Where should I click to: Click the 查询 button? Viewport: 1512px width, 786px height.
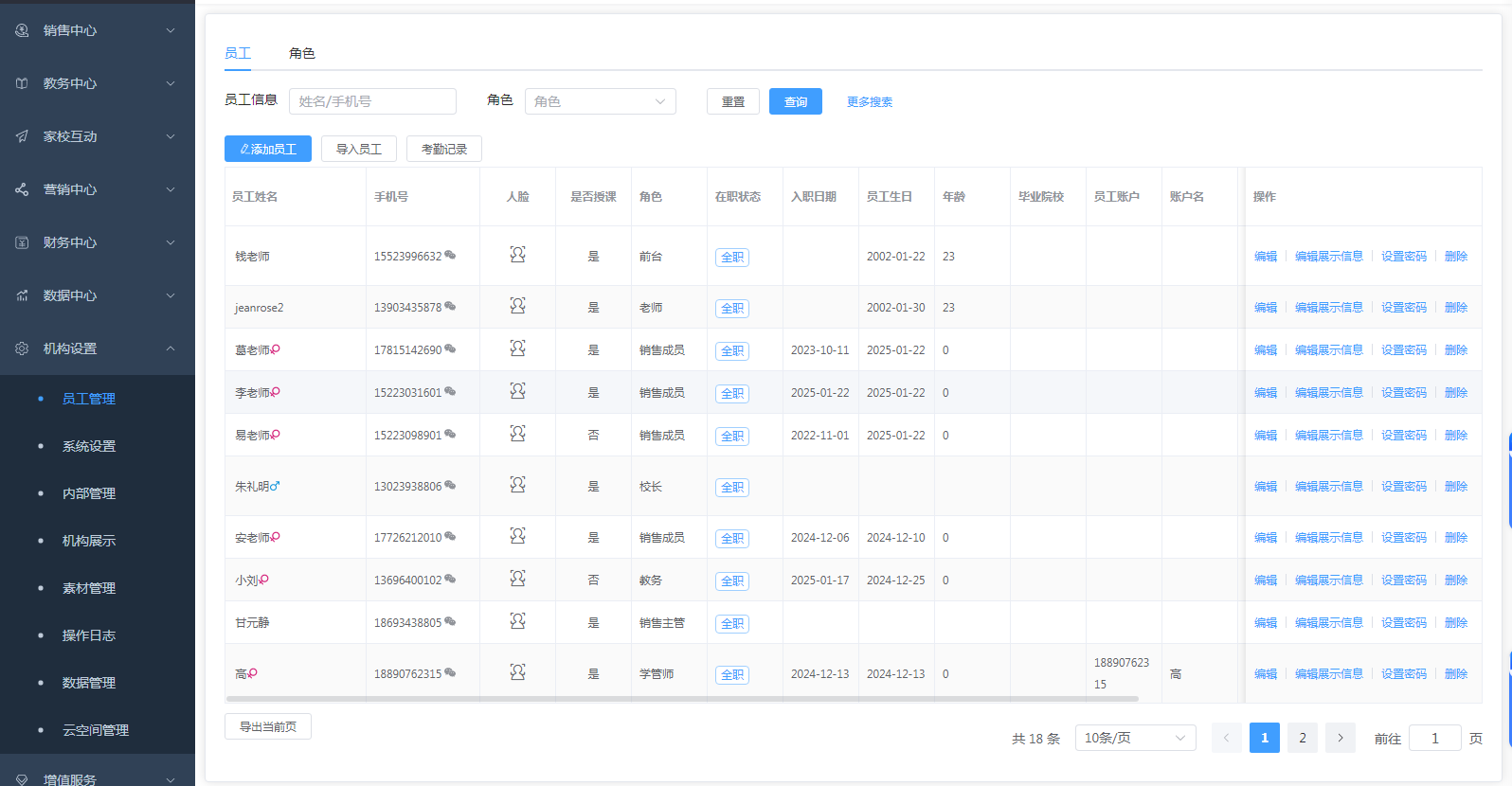796,101
